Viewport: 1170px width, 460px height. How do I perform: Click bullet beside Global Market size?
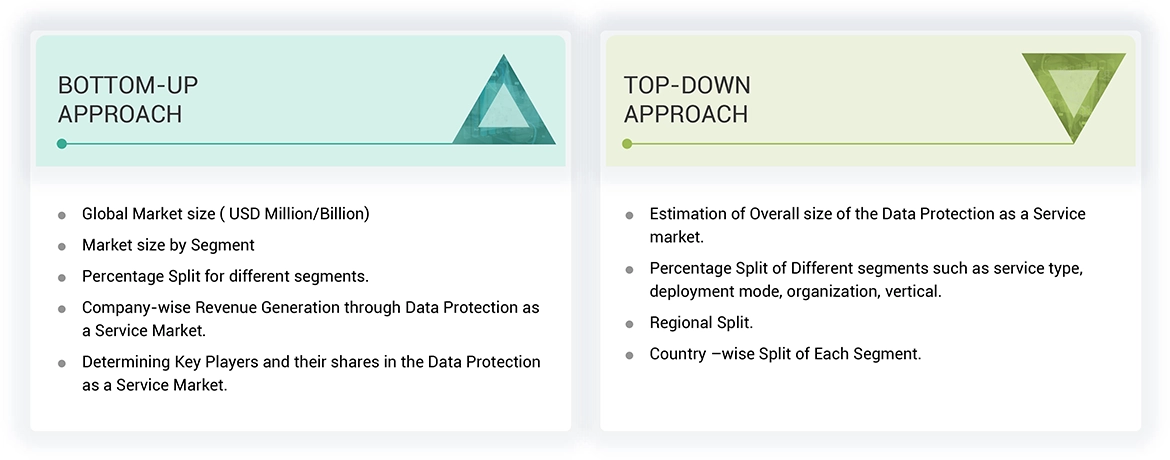tap(62, 215)
